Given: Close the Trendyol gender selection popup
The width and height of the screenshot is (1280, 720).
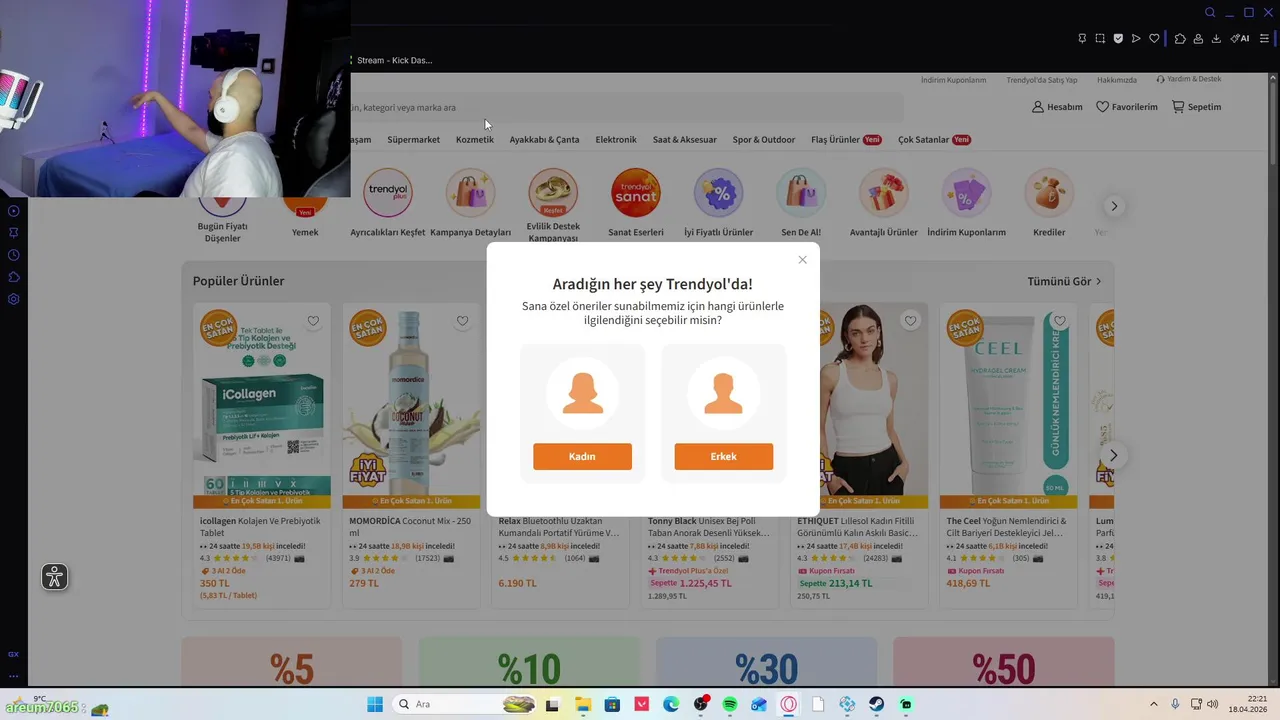Looking at the screenshot, I should (802, 260).
